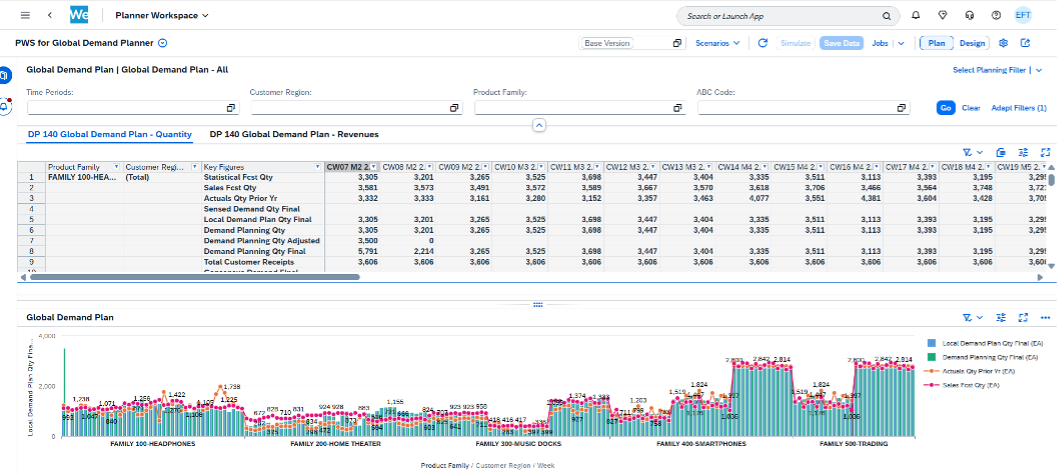
Task: Select the Plan mode toggle
Action: (937, 43)
